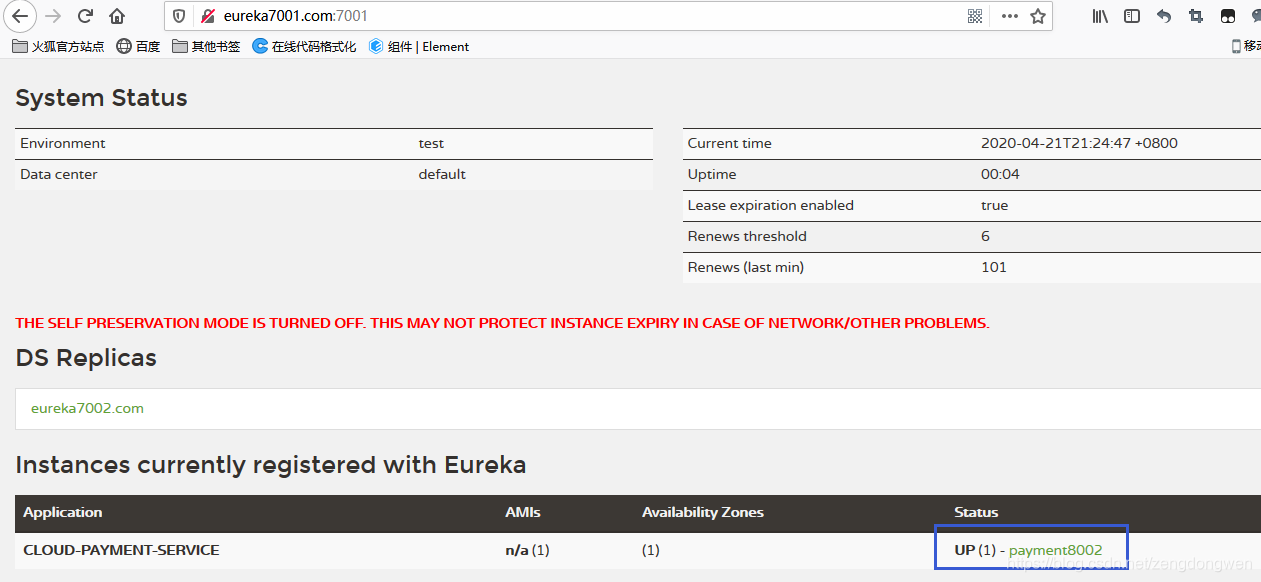Select the 'test' environment value
This screenshot has width=1261, height=582.
[431, 143]
